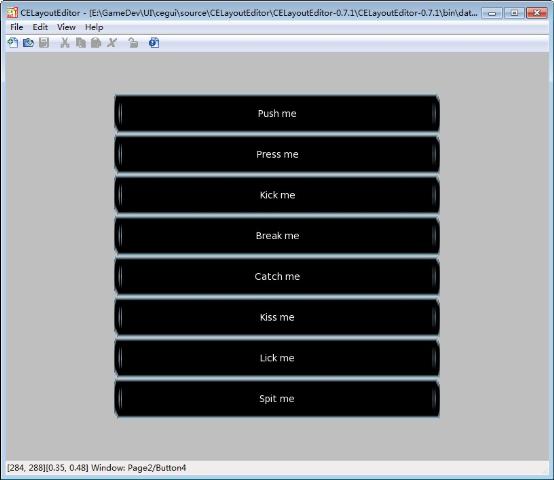
Task: Click the status bar window info text
Action: (x=96, y=468)
